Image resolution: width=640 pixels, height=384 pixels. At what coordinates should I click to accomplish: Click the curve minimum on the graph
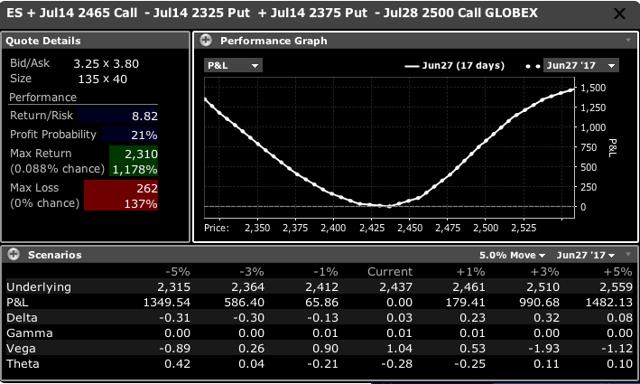382,205
